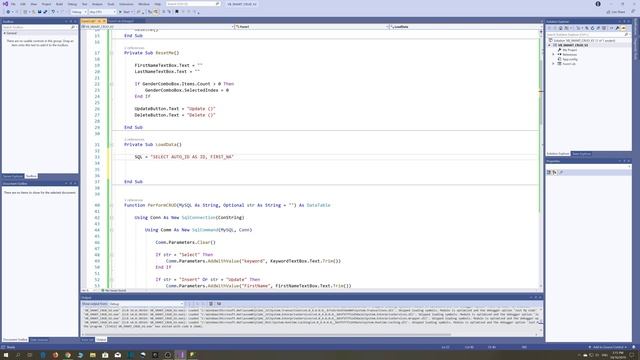This screenshot has height=360, width=640.
Task: Expand the Form1.vb node
Action: (x=554, y=64)
